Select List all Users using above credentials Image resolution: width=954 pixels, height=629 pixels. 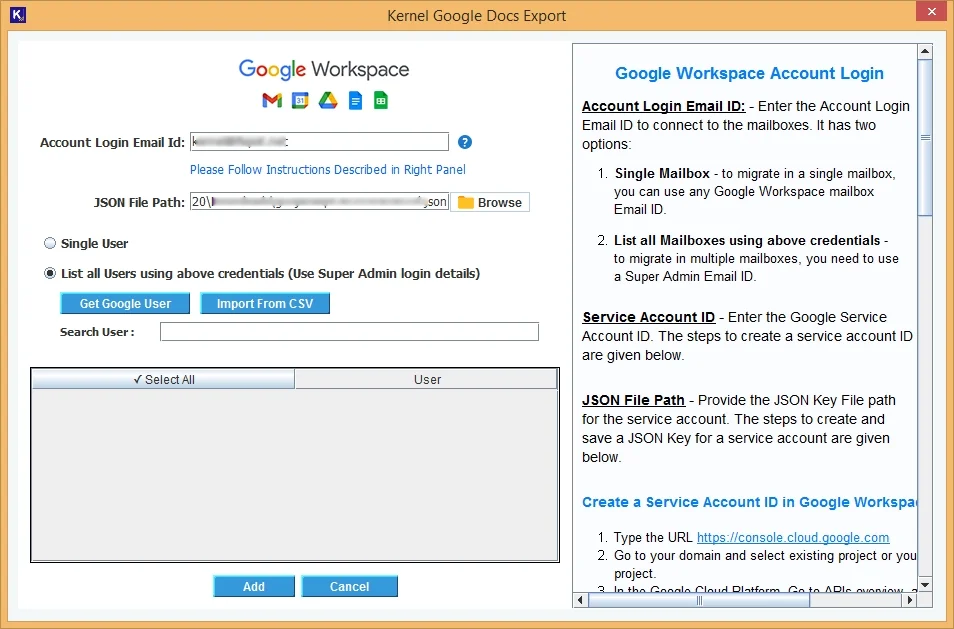50,273
